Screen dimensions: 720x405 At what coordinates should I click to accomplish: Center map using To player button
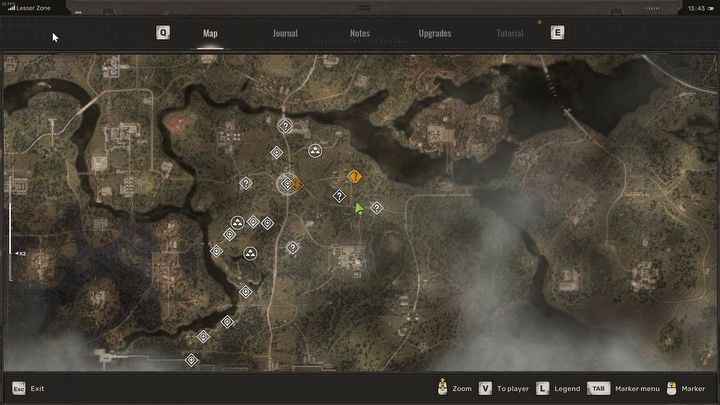tap(485, 388)
